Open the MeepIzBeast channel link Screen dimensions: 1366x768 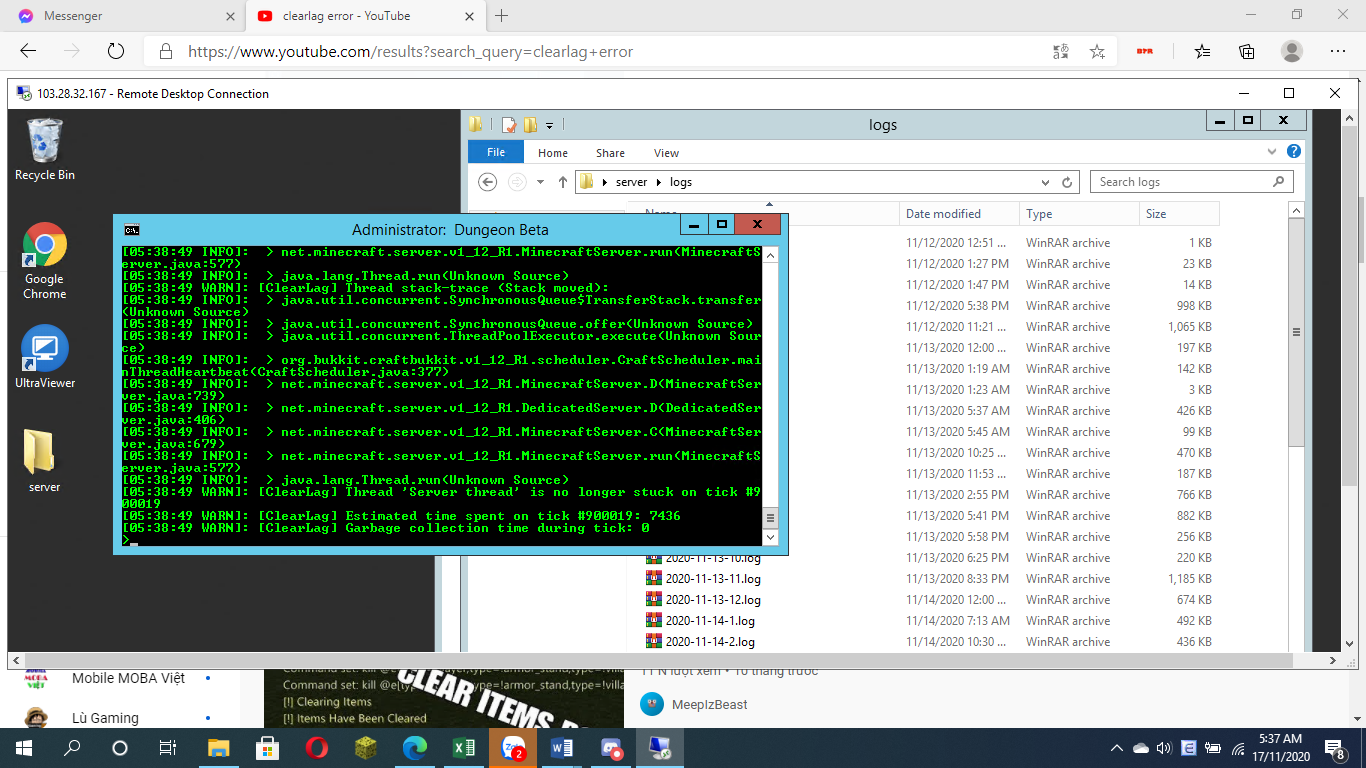[709, 704]
